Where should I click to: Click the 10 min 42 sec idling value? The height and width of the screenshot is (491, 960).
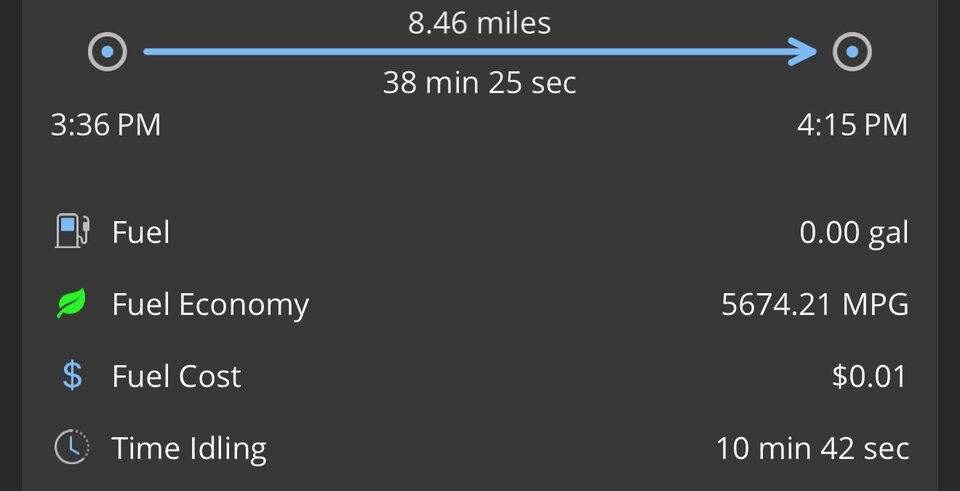tap(812, 448)
